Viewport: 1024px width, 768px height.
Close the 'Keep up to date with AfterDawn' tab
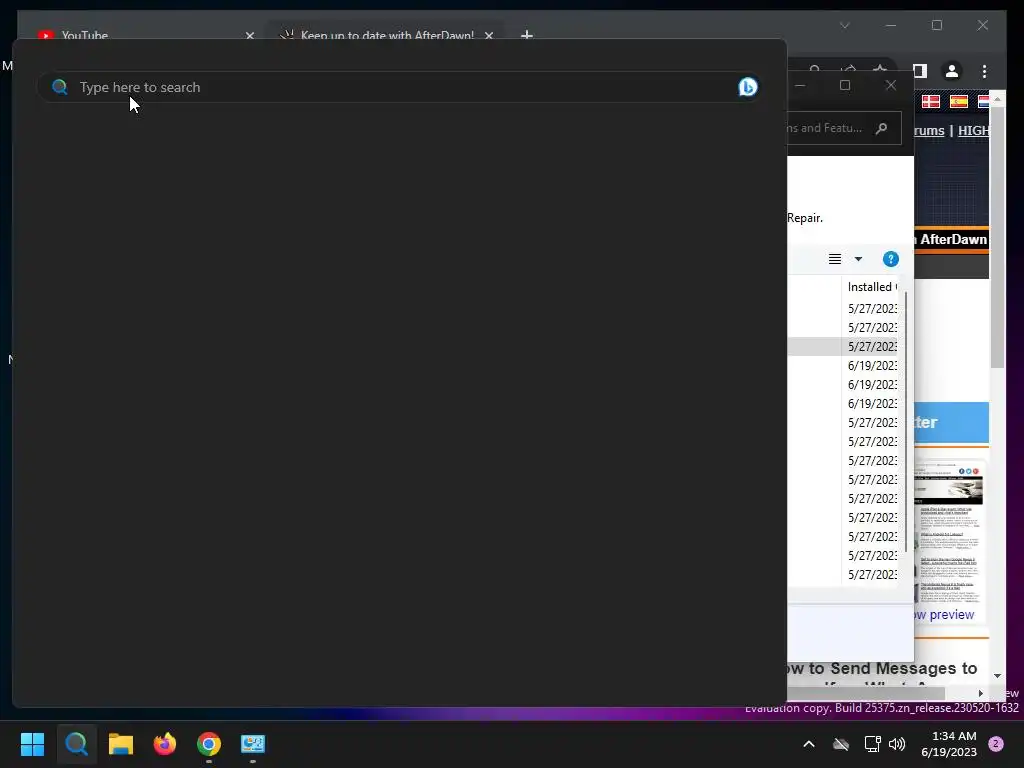488,35
